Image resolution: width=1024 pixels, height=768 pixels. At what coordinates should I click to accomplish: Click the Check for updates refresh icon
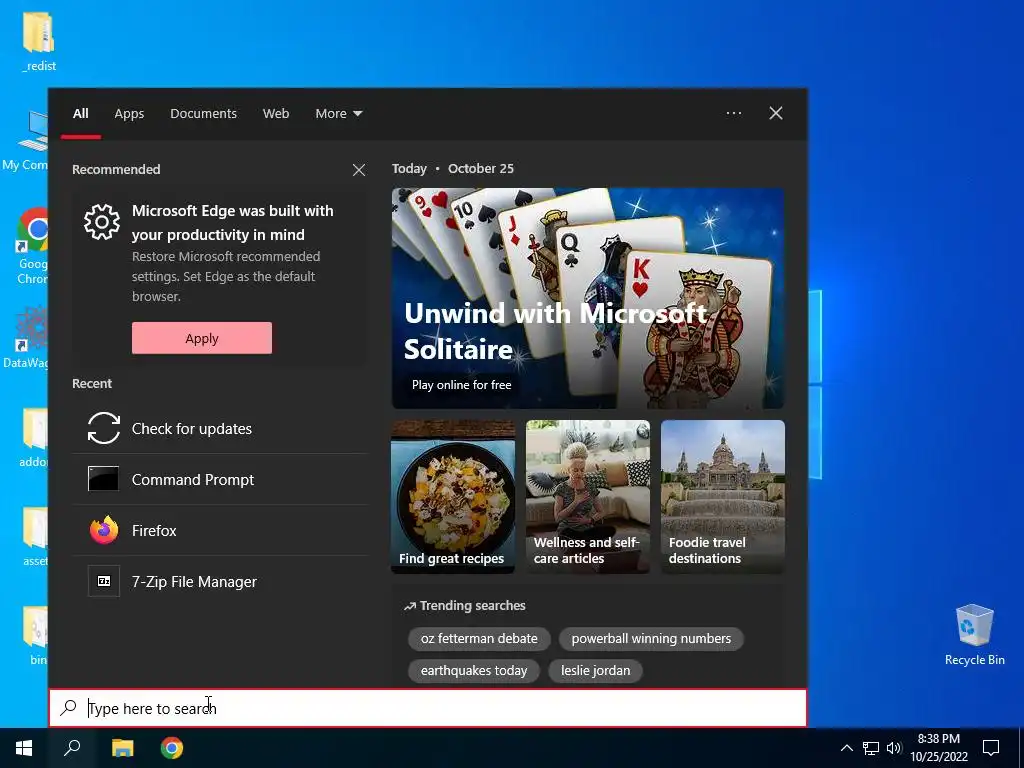click(104, 428)
